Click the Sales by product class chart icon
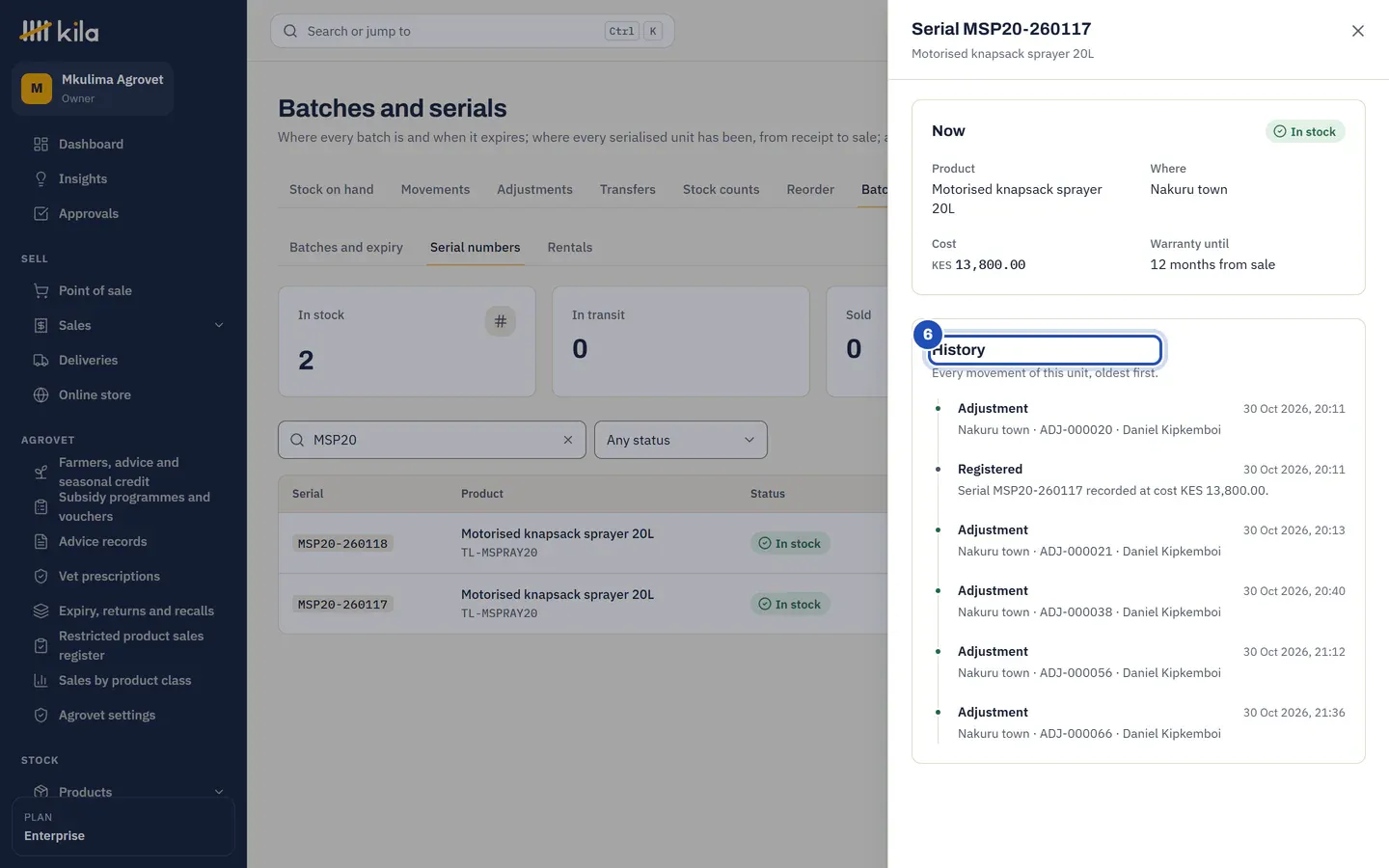1389x868 pixels. 41,681
